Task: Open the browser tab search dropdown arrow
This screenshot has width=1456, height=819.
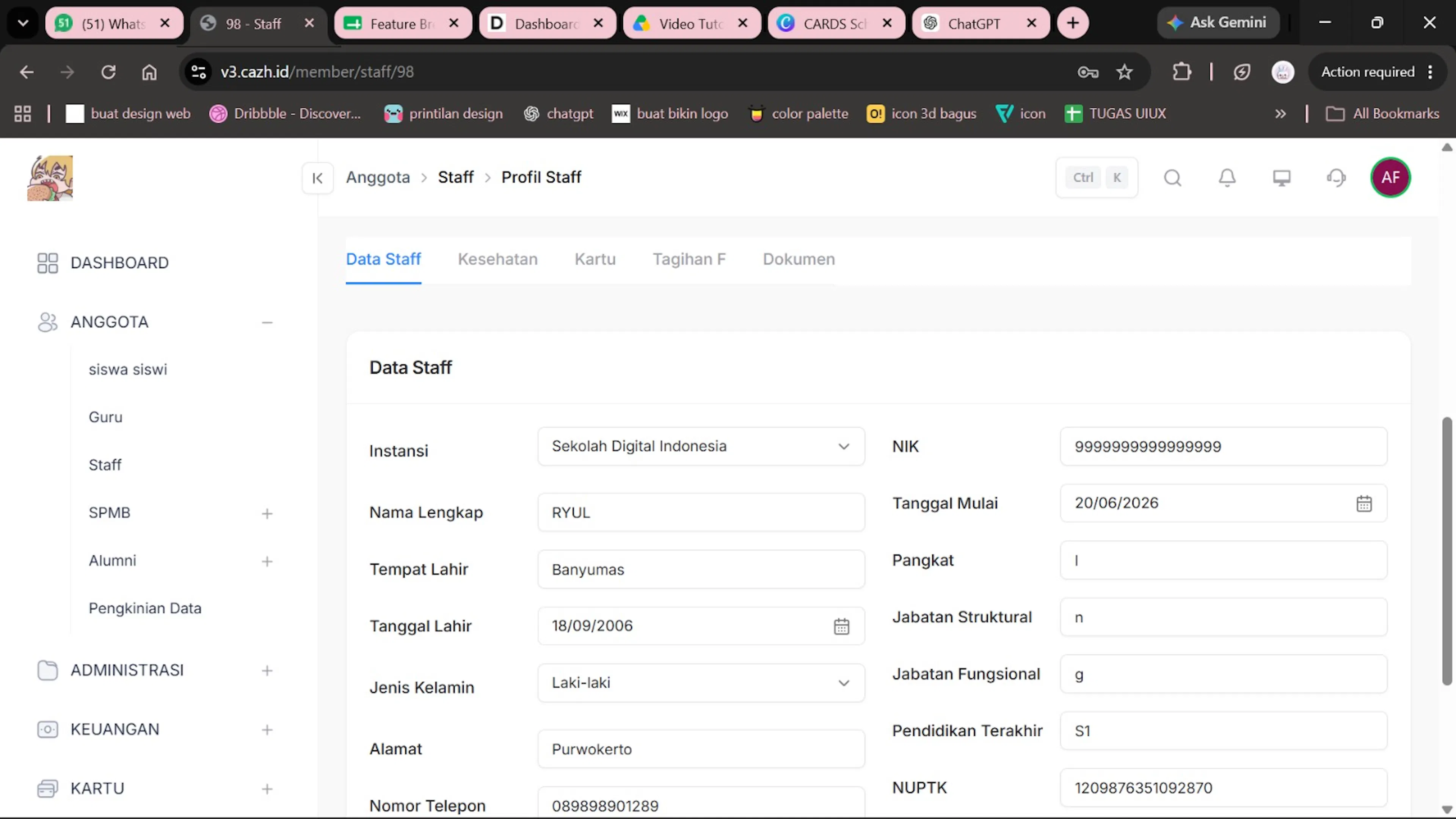Action: coord(23,23)
